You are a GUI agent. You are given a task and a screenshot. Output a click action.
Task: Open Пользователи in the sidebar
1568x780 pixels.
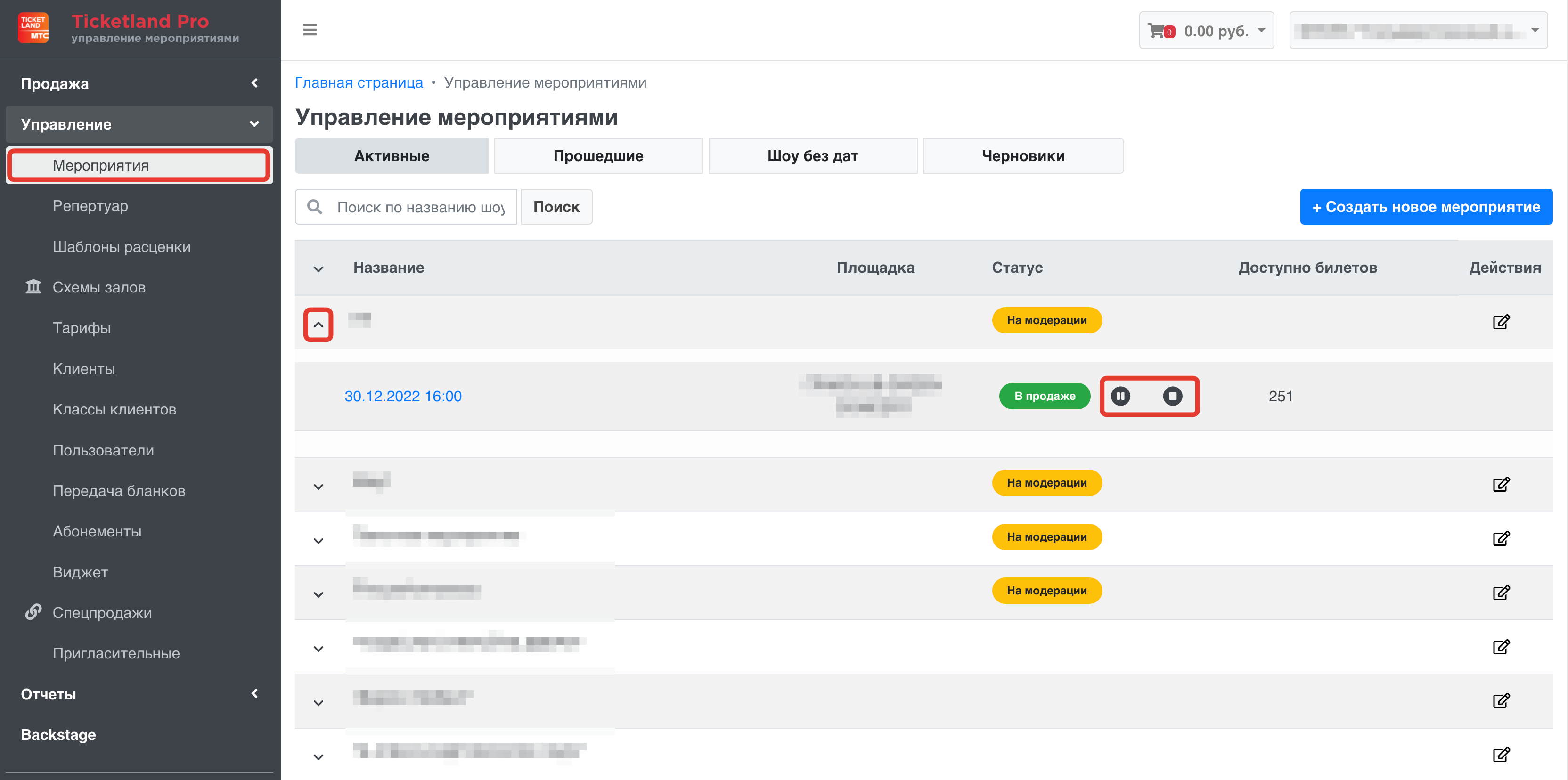click(104, 450)
